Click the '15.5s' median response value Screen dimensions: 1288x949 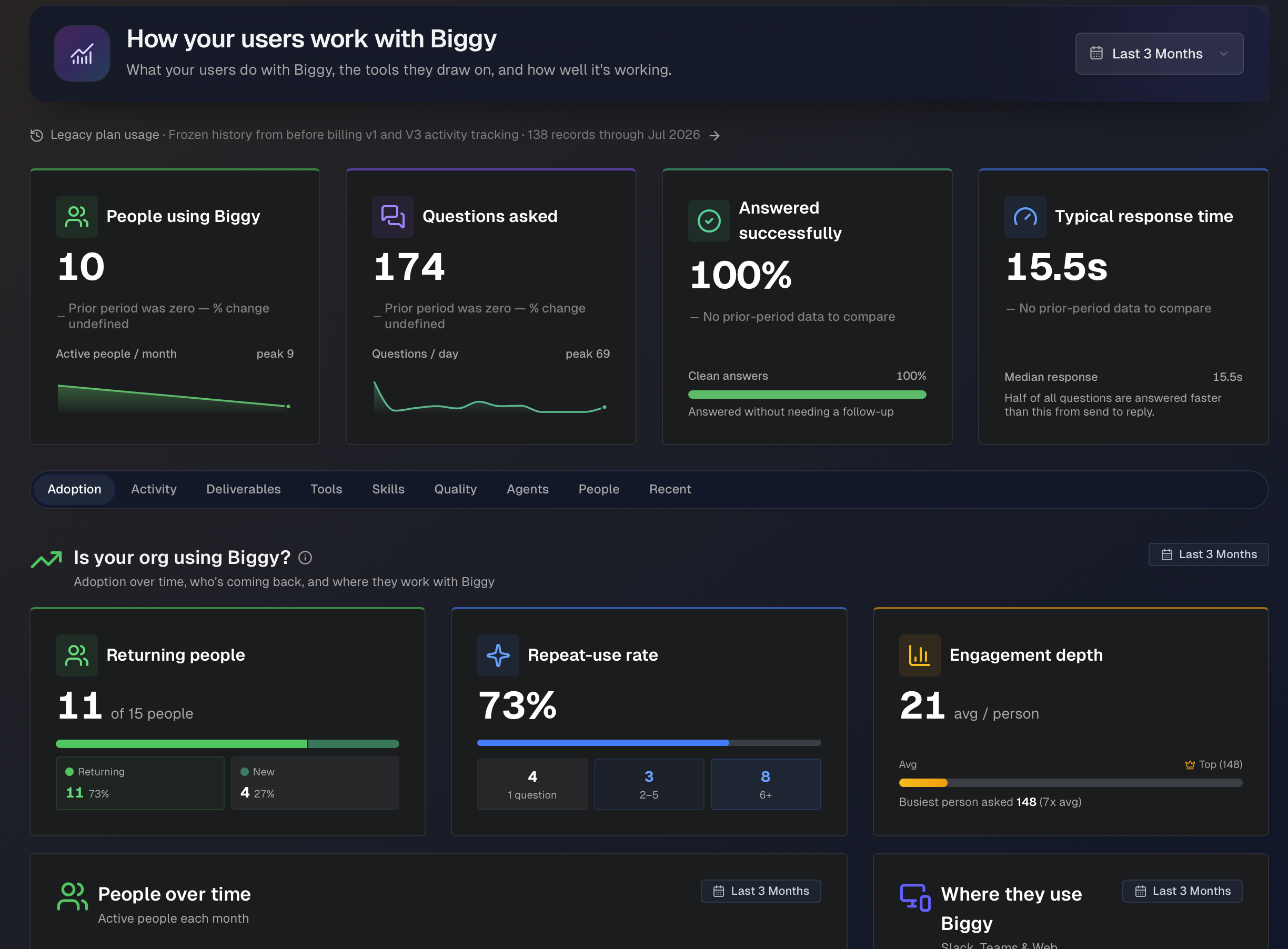click(1227, 377)
